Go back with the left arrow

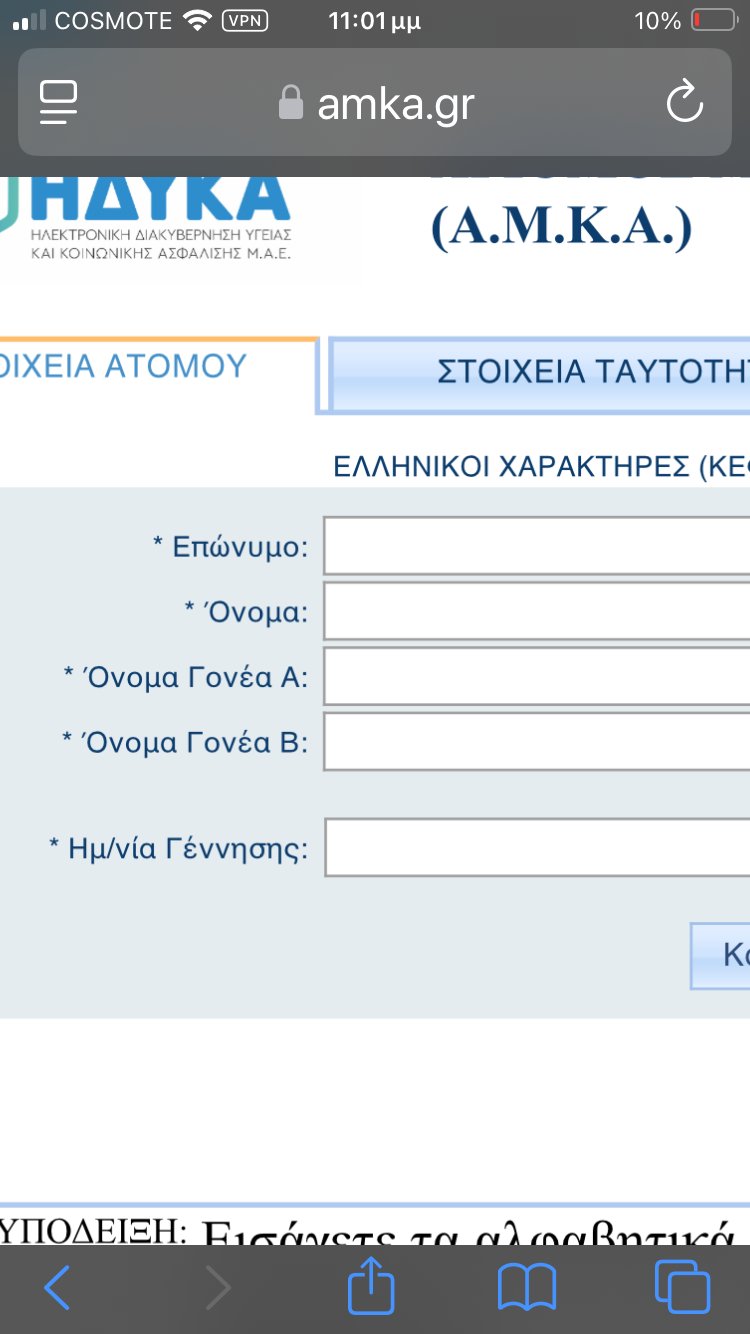point(57,1288)
